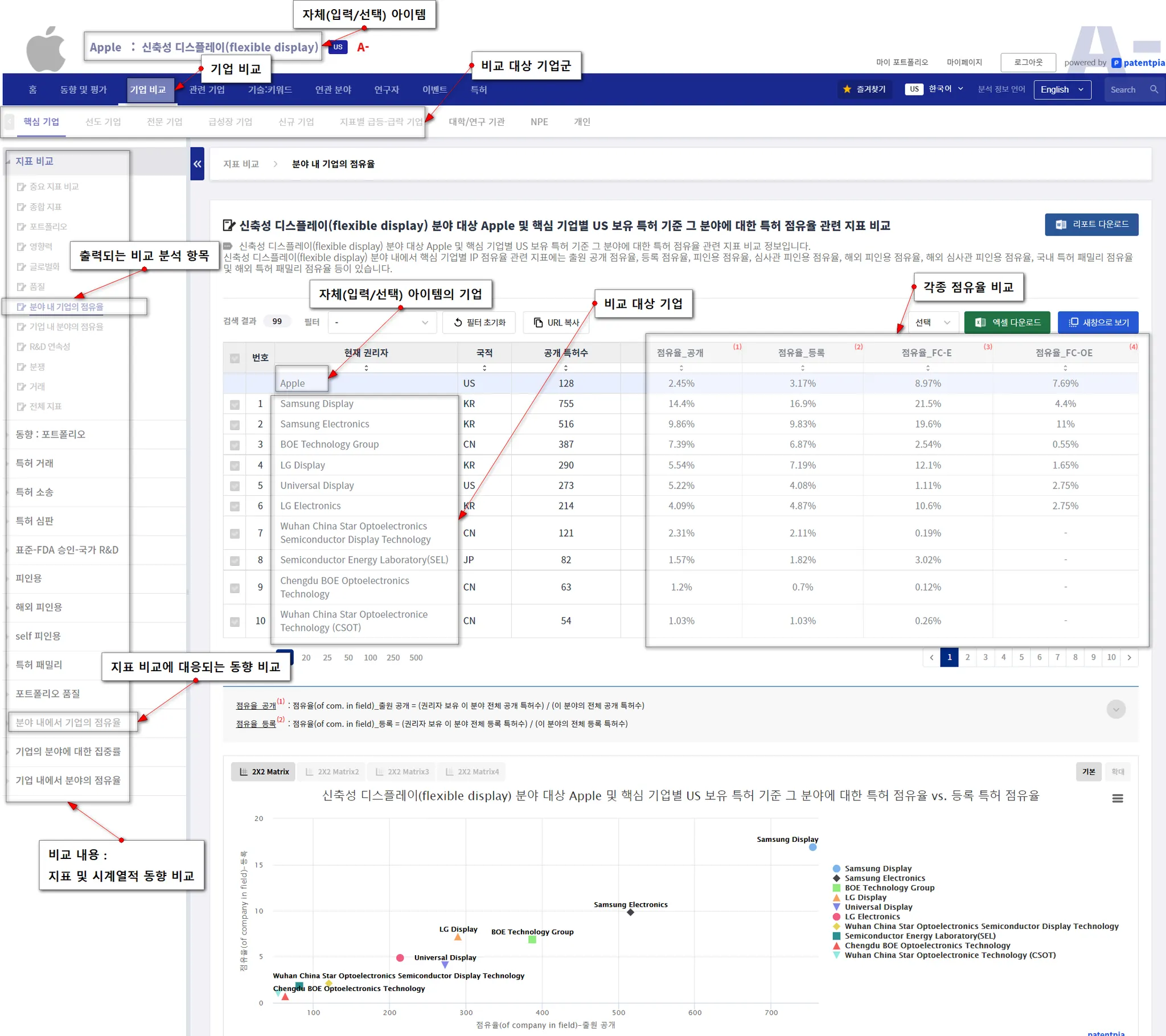This screenshot has width=1166, height=1036.
Task: Click the Apple logo icon
Action: coord(46,49)
